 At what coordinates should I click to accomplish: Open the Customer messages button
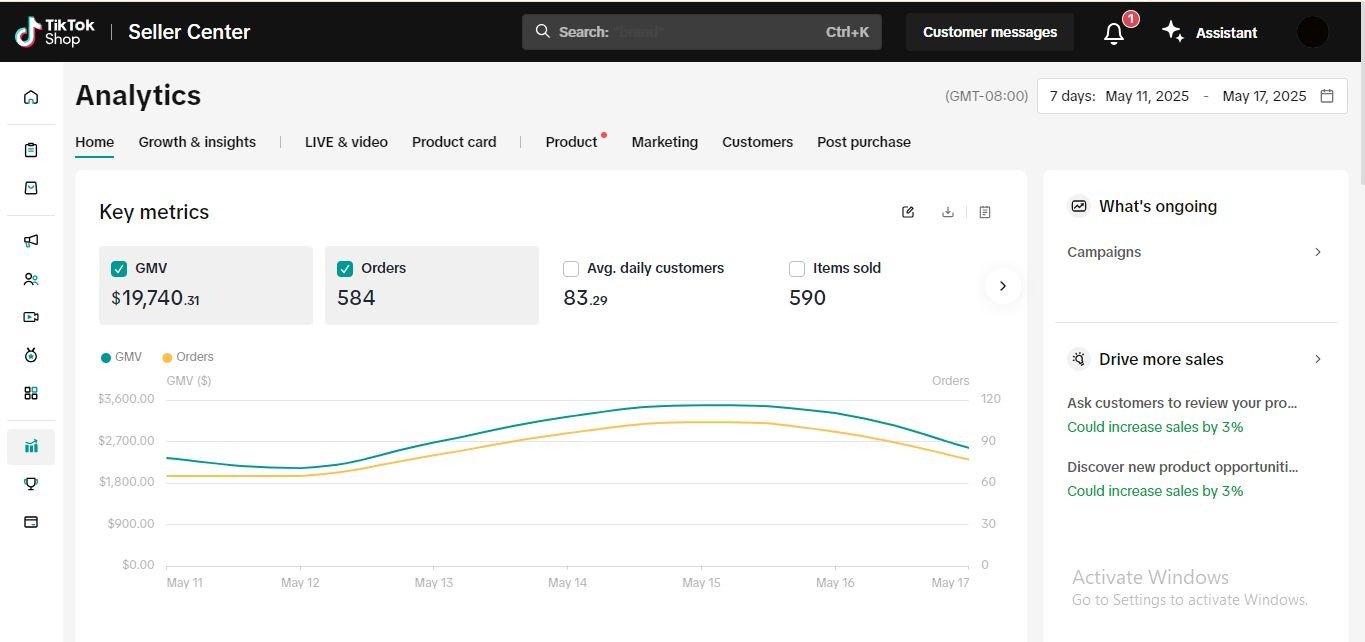(990, 32)
